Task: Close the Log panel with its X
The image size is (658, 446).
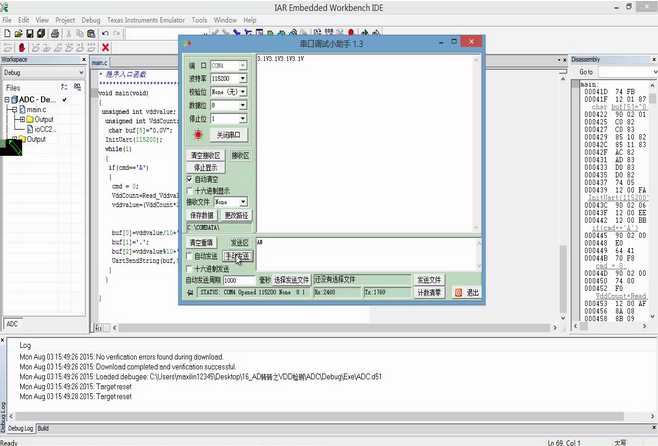Action: click(3, 340)
